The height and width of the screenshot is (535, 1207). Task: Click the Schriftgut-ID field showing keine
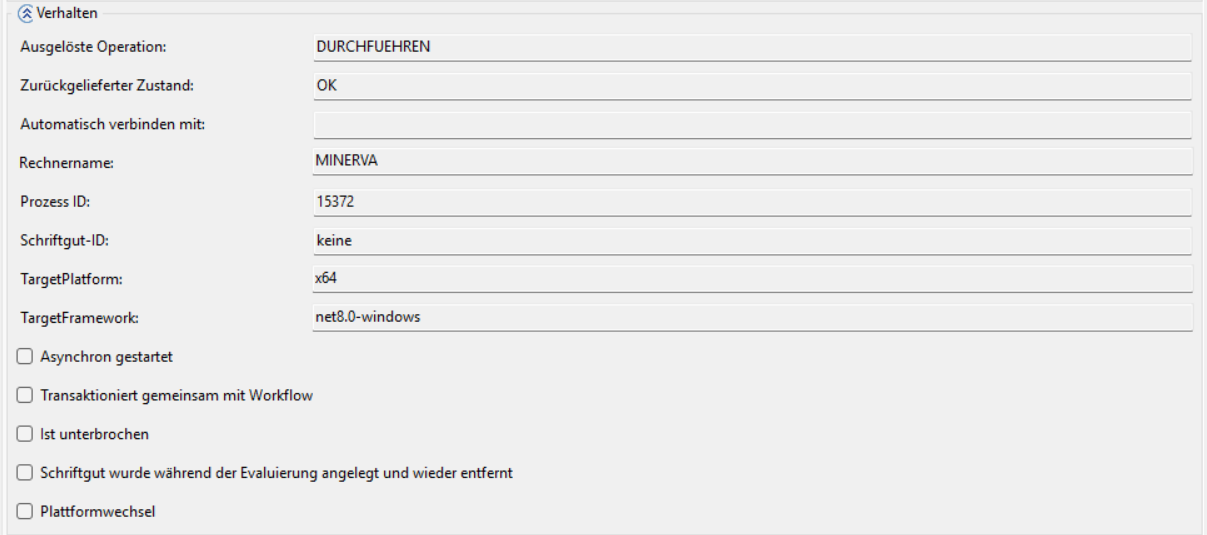[x=752, y=240]
